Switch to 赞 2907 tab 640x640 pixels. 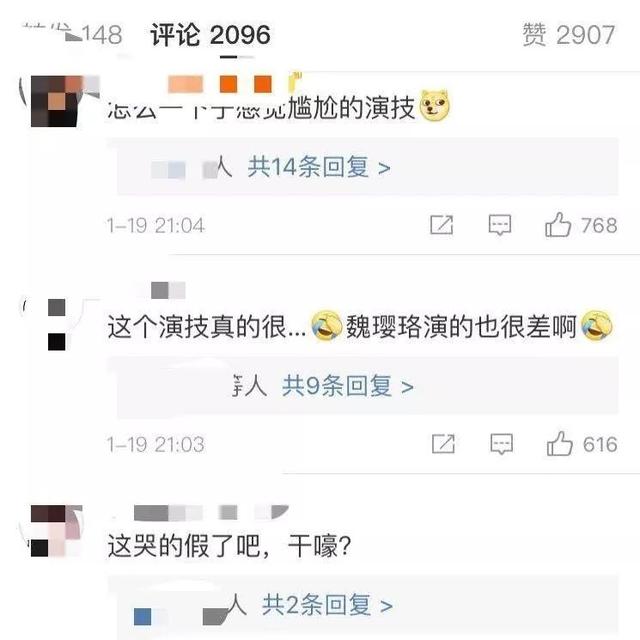pyautogui.click(x=569, y=35)
